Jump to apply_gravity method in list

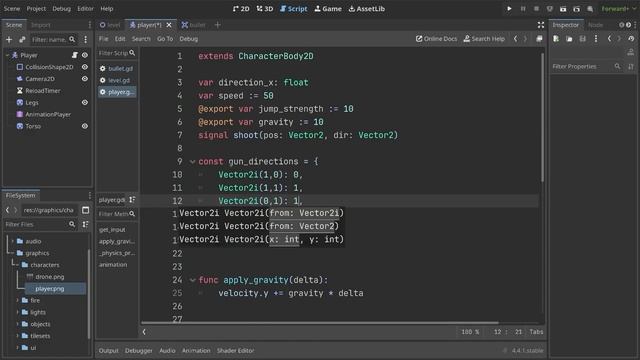(116, 241)
